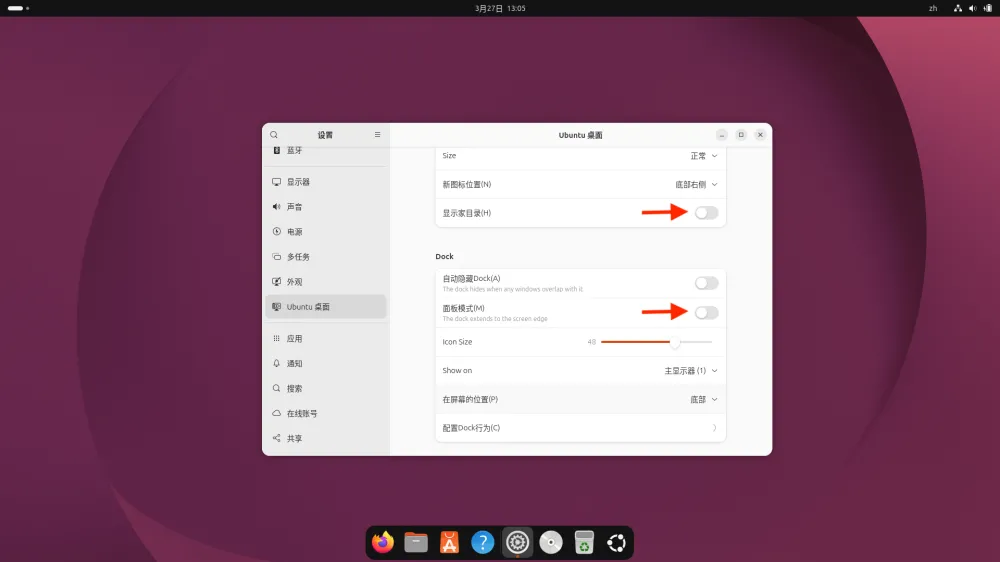1000x562 pixels.
Task: Select 通知 in settings sidebar
Action: (326, 363)
